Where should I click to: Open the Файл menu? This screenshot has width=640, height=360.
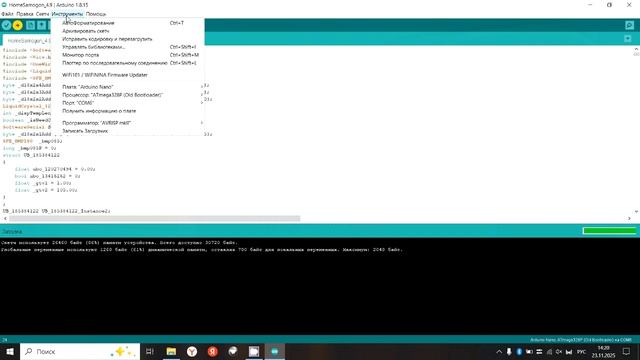pyautogui.click(x=7, y=14)
